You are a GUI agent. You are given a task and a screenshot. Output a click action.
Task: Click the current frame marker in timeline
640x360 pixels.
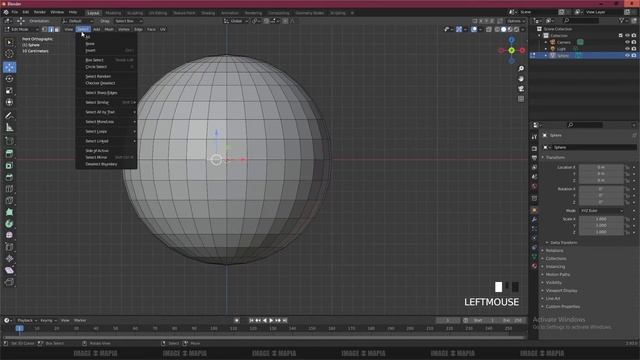click(x=19, y=328)
